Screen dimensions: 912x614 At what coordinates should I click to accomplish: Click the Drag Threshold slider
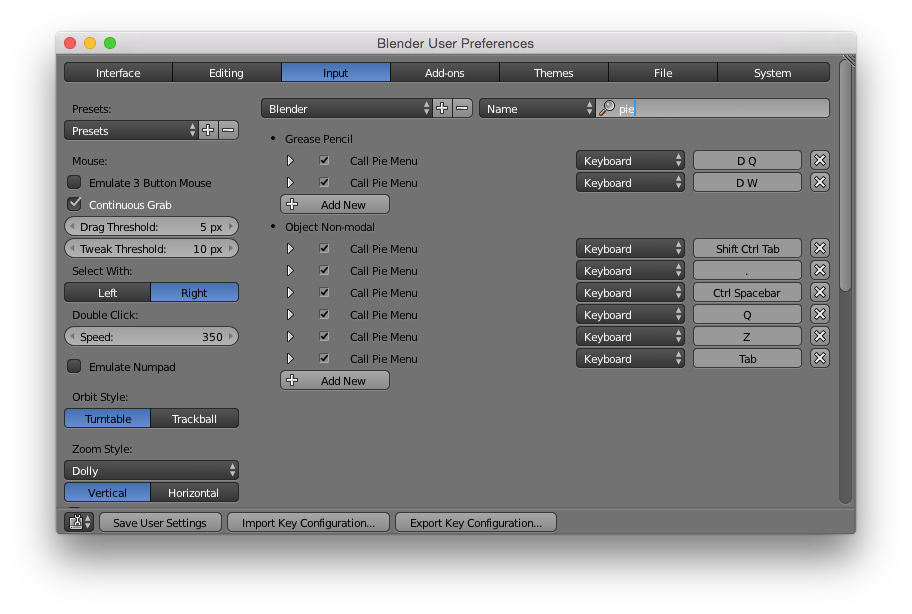151,227
